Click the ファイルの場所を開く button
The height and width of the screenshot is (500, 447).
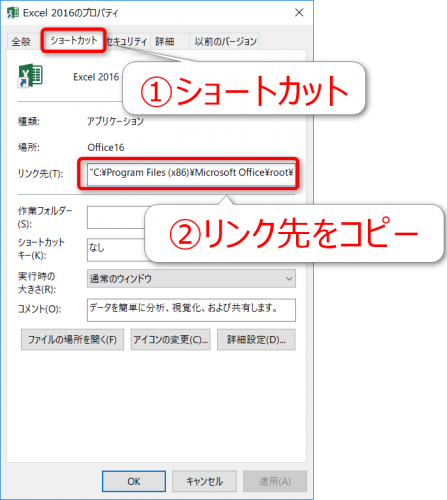click(72, 340)
